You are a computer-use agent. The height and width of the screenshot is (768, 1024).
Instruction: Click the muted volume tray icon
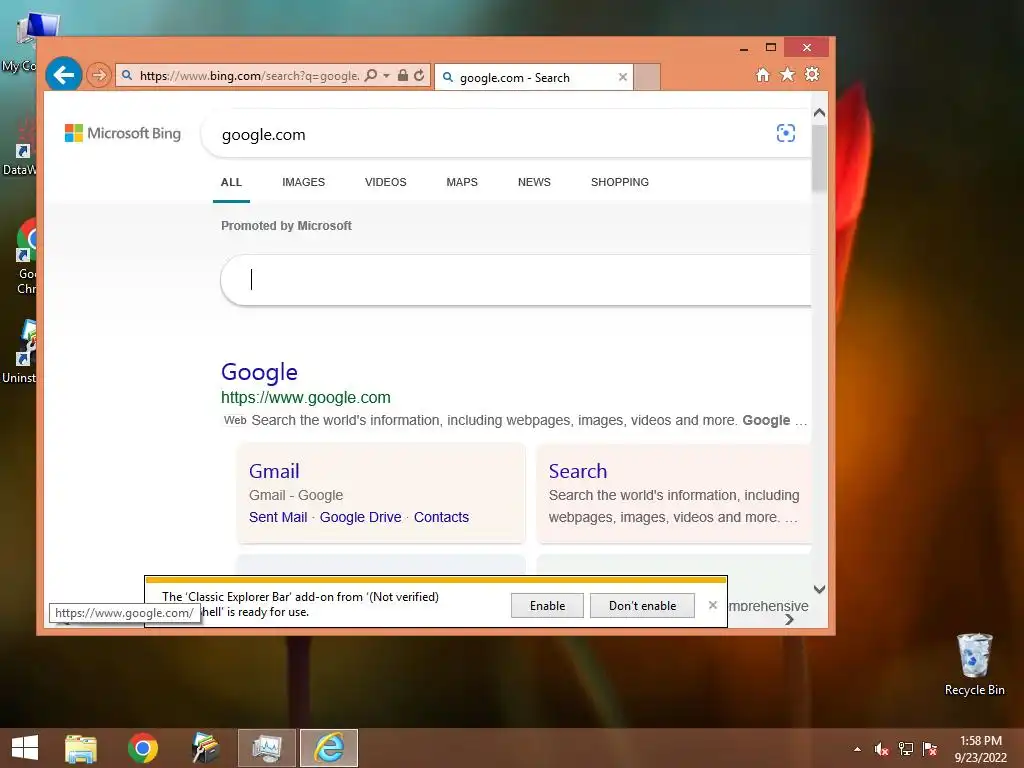point(881,749)
